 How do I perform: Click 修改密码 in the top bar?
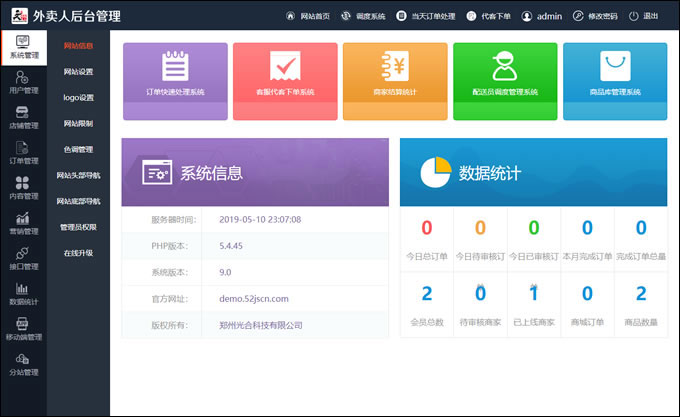tap(603, 17)
